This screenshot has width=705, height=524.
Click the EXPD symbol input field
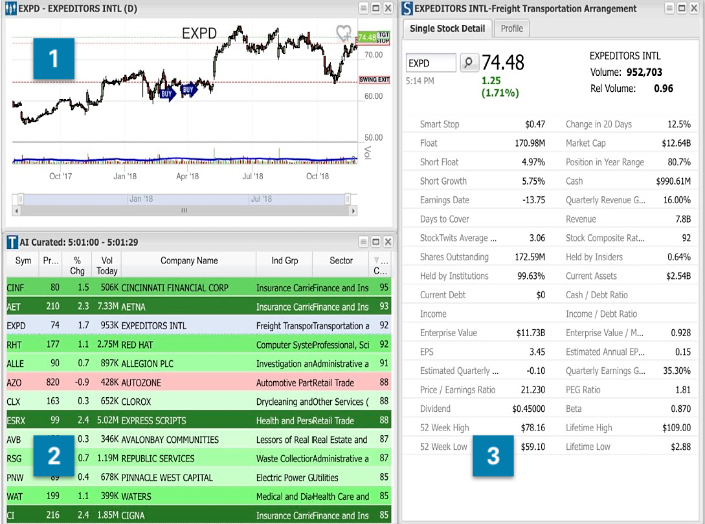pos(431,63)
